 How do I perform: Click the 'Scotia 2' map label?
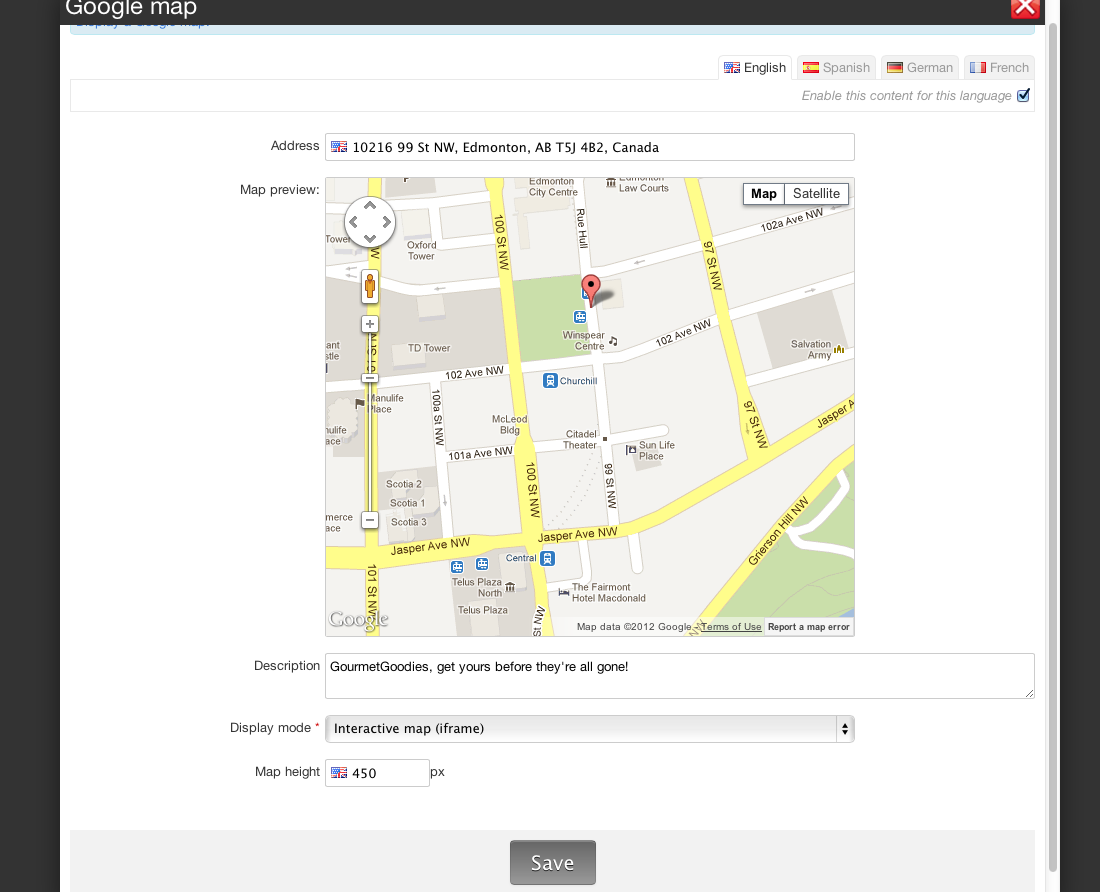[x=404, y=484]
